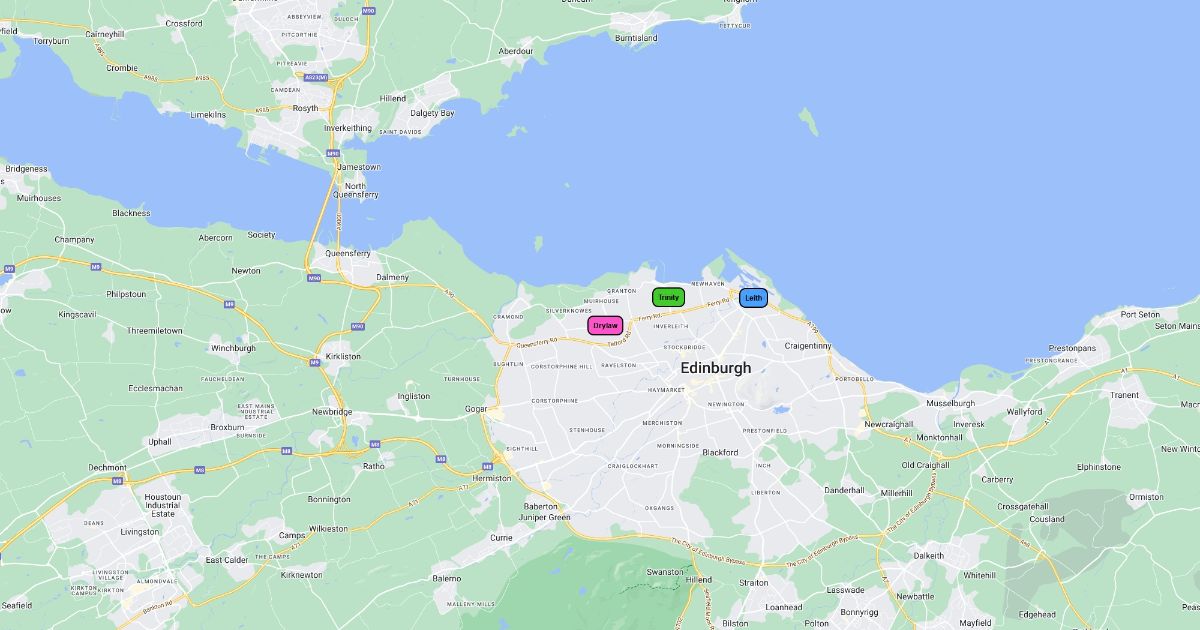Click the Danderhall label

tap(844, 490)
